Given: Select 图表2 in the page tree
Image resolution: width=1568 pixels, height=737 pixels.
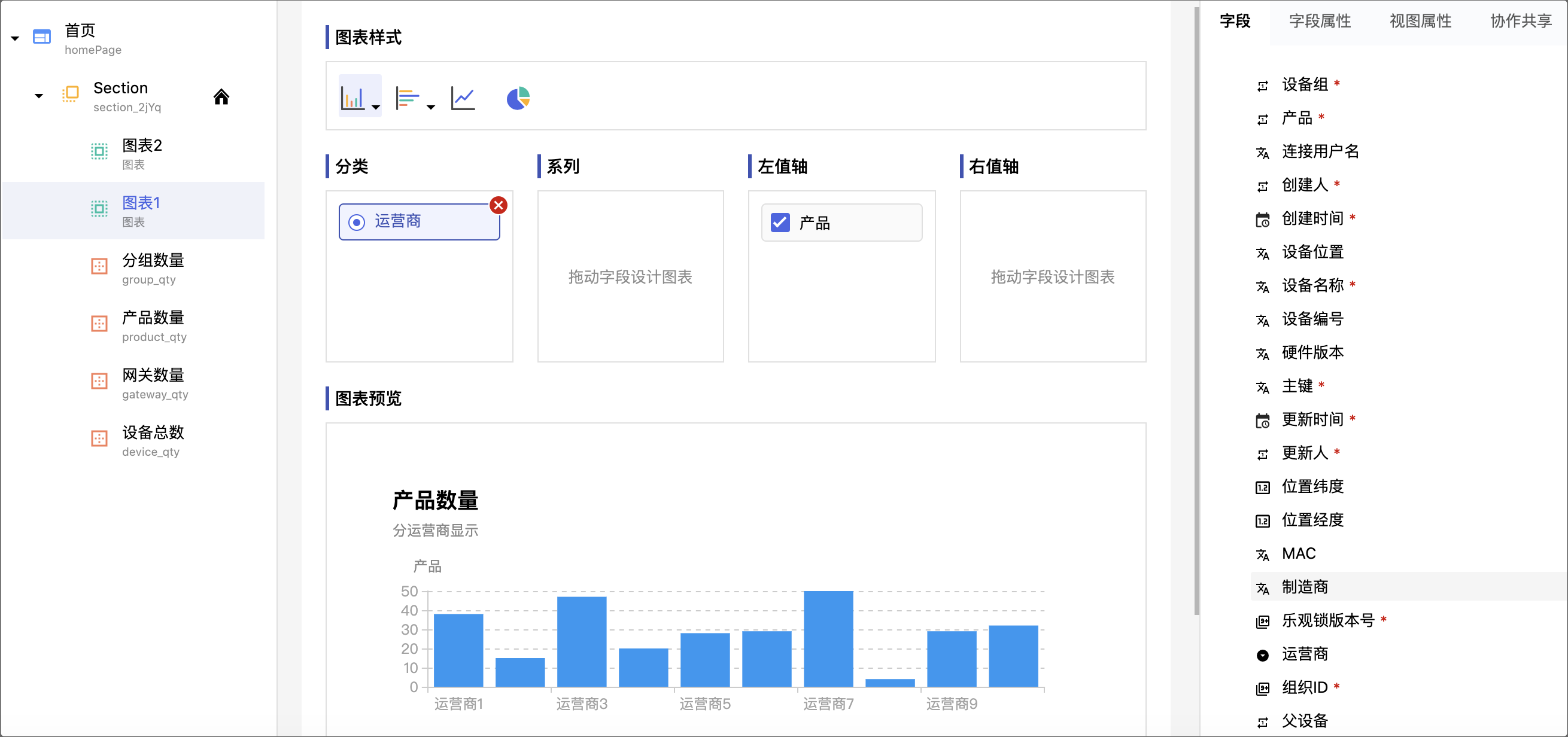Looking at the screenshot, I should 134,153.
